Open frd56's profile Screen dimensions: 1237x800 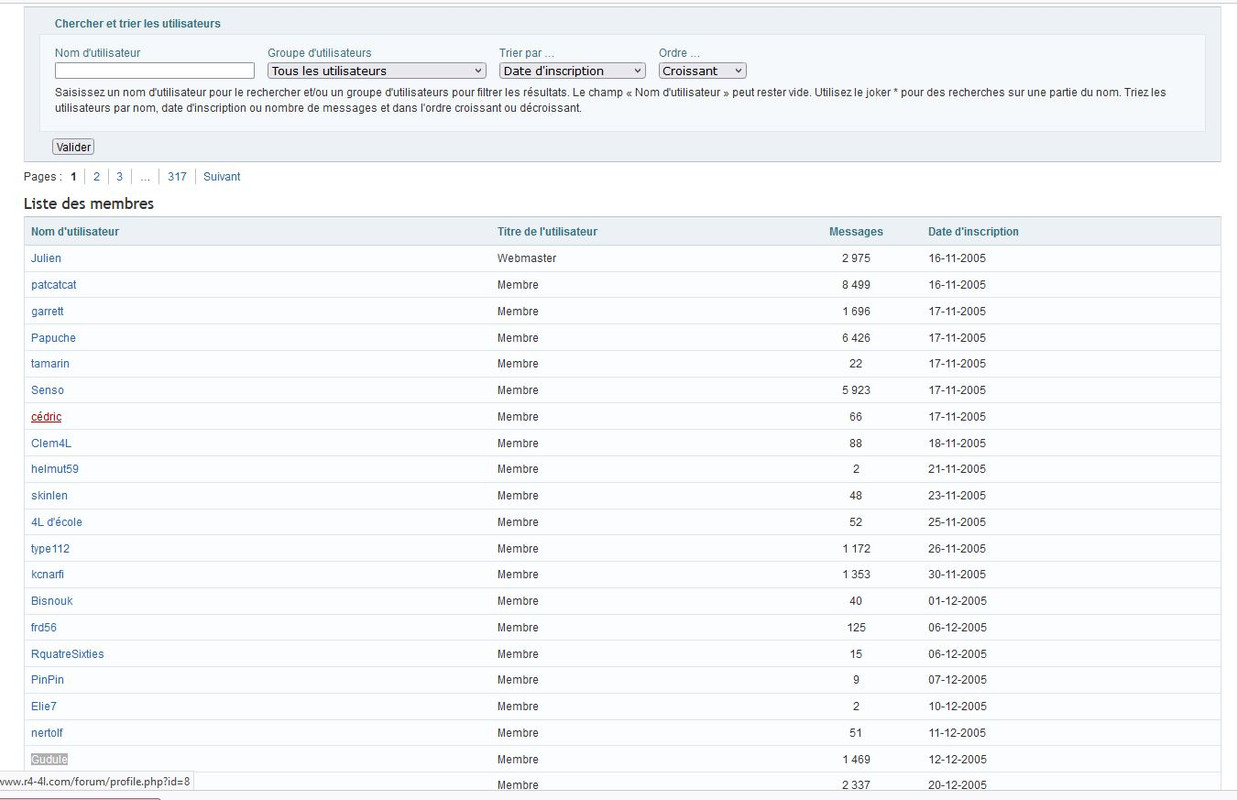[44, 628]
